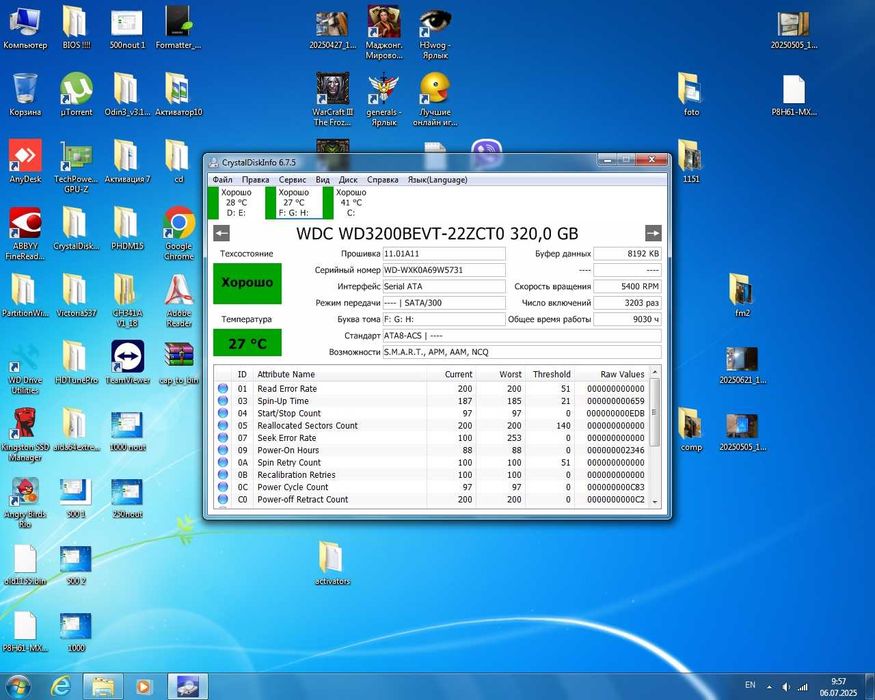Click the Threshold column header

[x=549, y=374]
